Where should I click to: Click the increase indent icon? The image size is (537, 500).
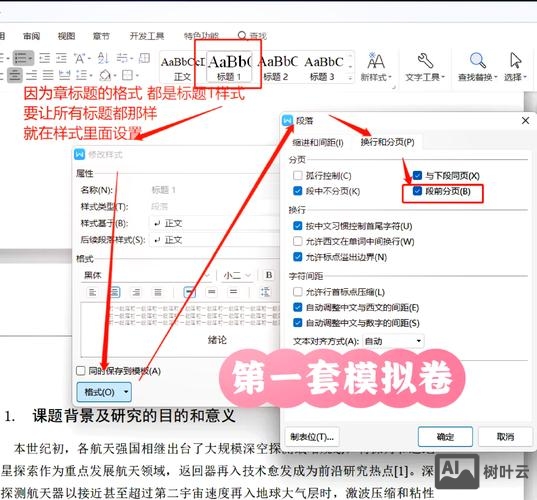[61, 58]
